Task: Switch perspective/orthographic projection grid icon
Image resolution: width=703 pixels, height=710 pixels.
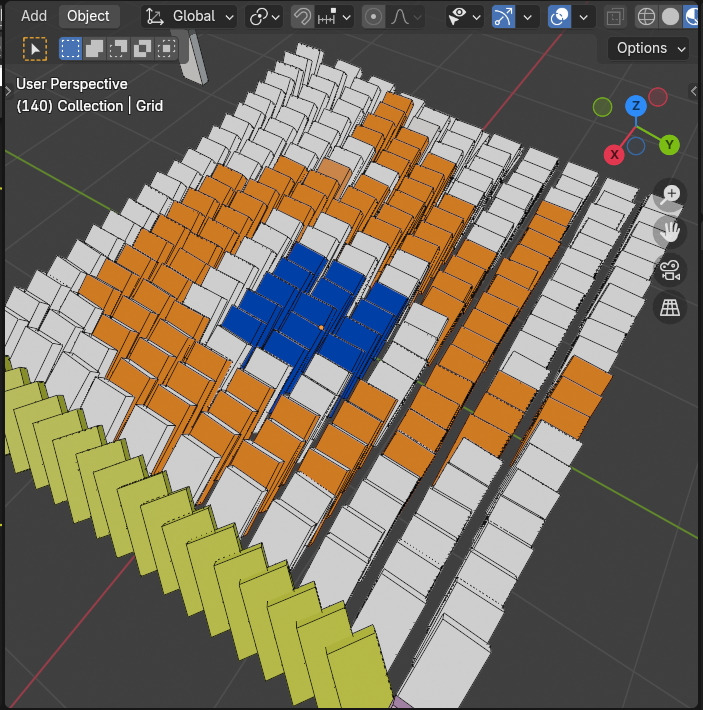Action: 670,308
